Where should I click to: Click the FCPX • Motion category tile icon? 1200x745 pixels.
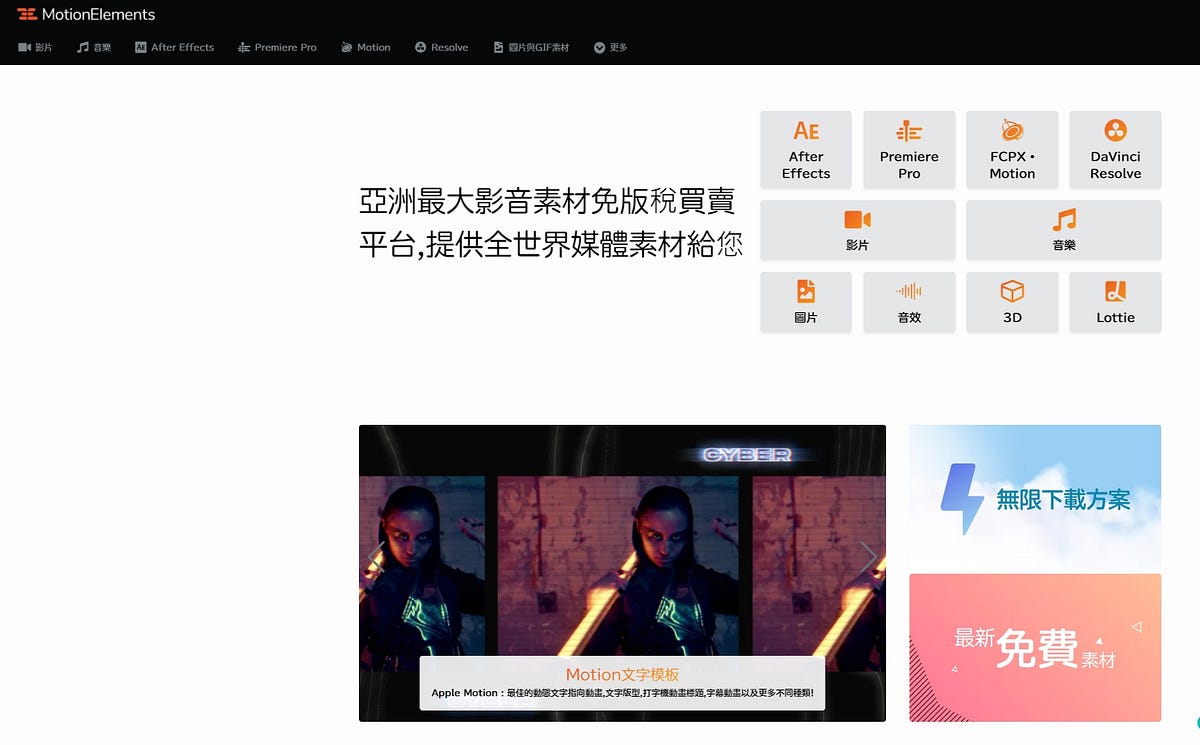(x=1012, y=131)
